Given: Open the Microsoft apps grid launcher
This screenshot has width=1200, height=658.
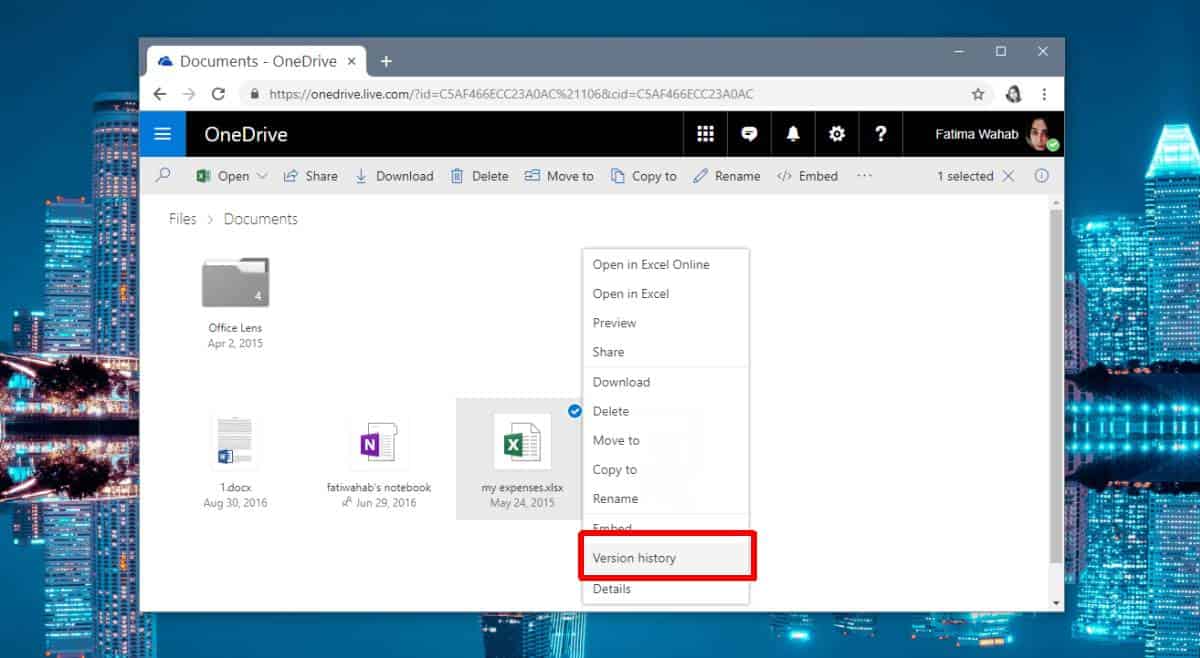Looking at the screenshot, I should click(x=705, y=134).
